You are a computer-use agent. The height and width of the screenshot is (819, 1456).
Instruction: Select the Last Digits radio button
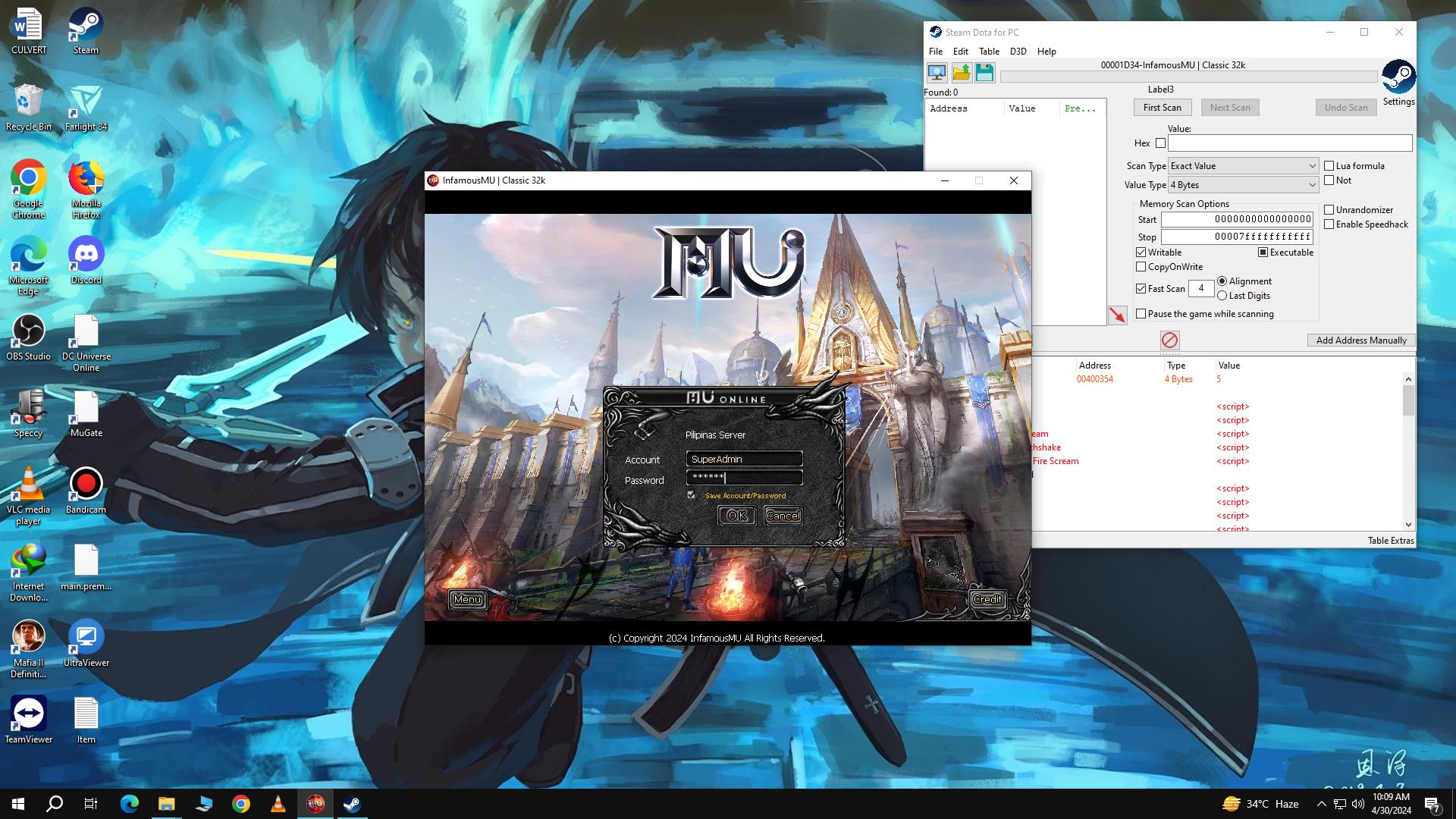pyautogui.click(x=1222, y=295)
